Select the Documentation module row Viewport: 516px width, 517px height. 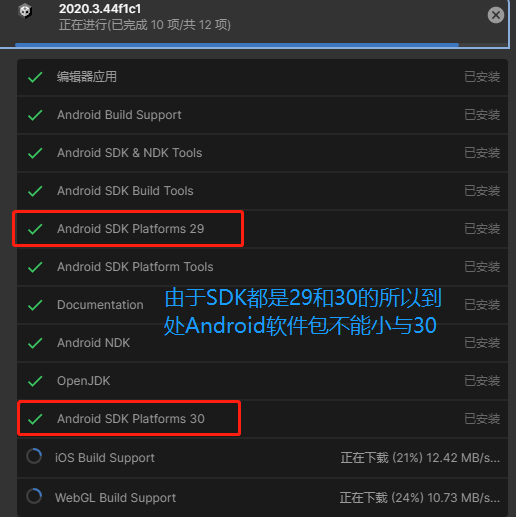click(262, 305)
